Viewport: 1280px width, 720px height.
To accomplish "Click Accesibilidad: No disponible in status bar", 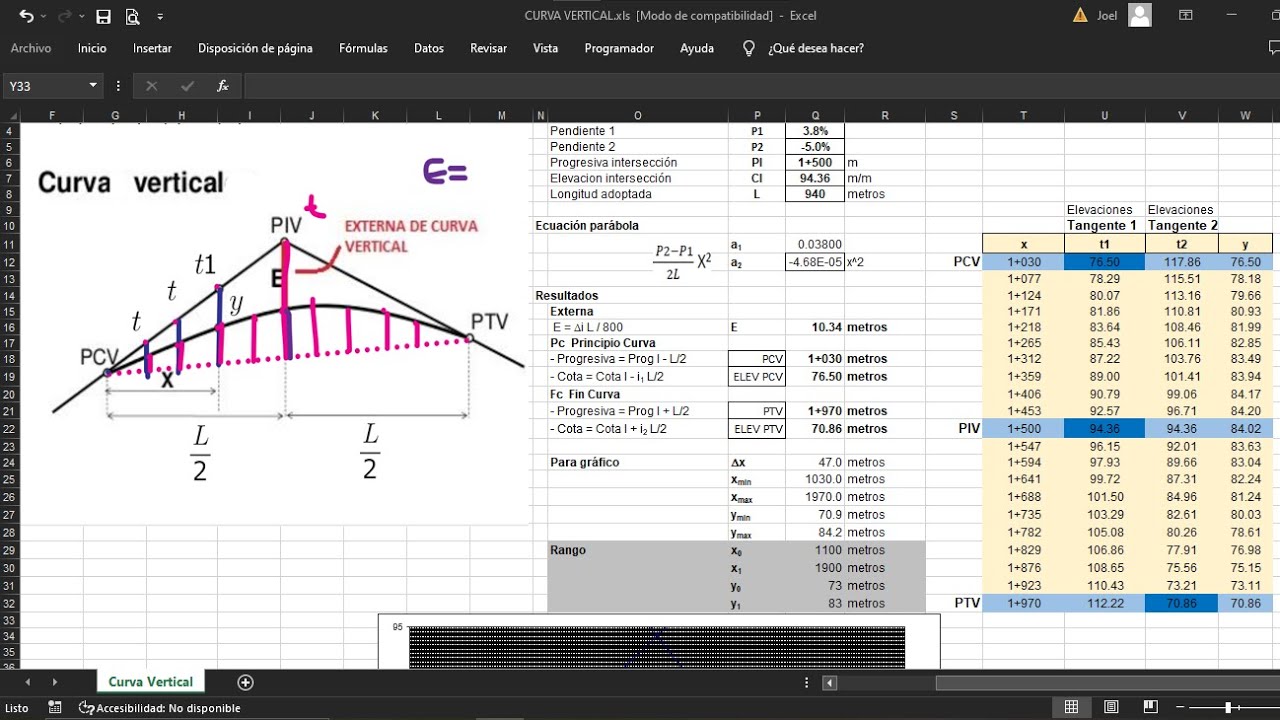I will coord(161,708).
